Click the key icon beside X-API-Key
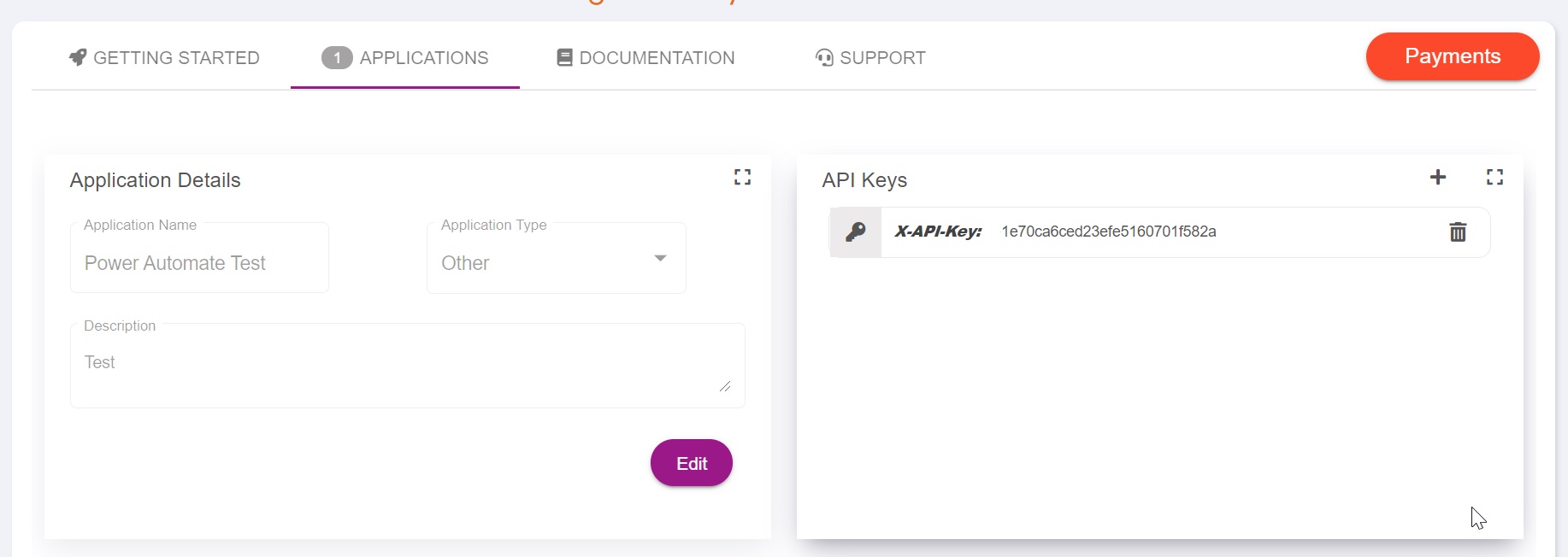 (x=855, y=232)
